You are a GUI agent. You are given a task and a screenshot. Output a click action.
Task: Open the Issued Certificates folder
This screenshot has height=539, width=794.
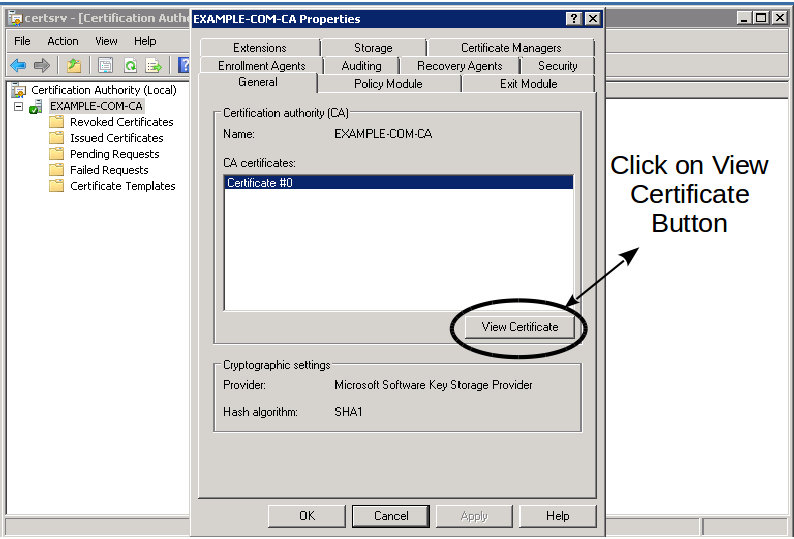click(116, 138)
